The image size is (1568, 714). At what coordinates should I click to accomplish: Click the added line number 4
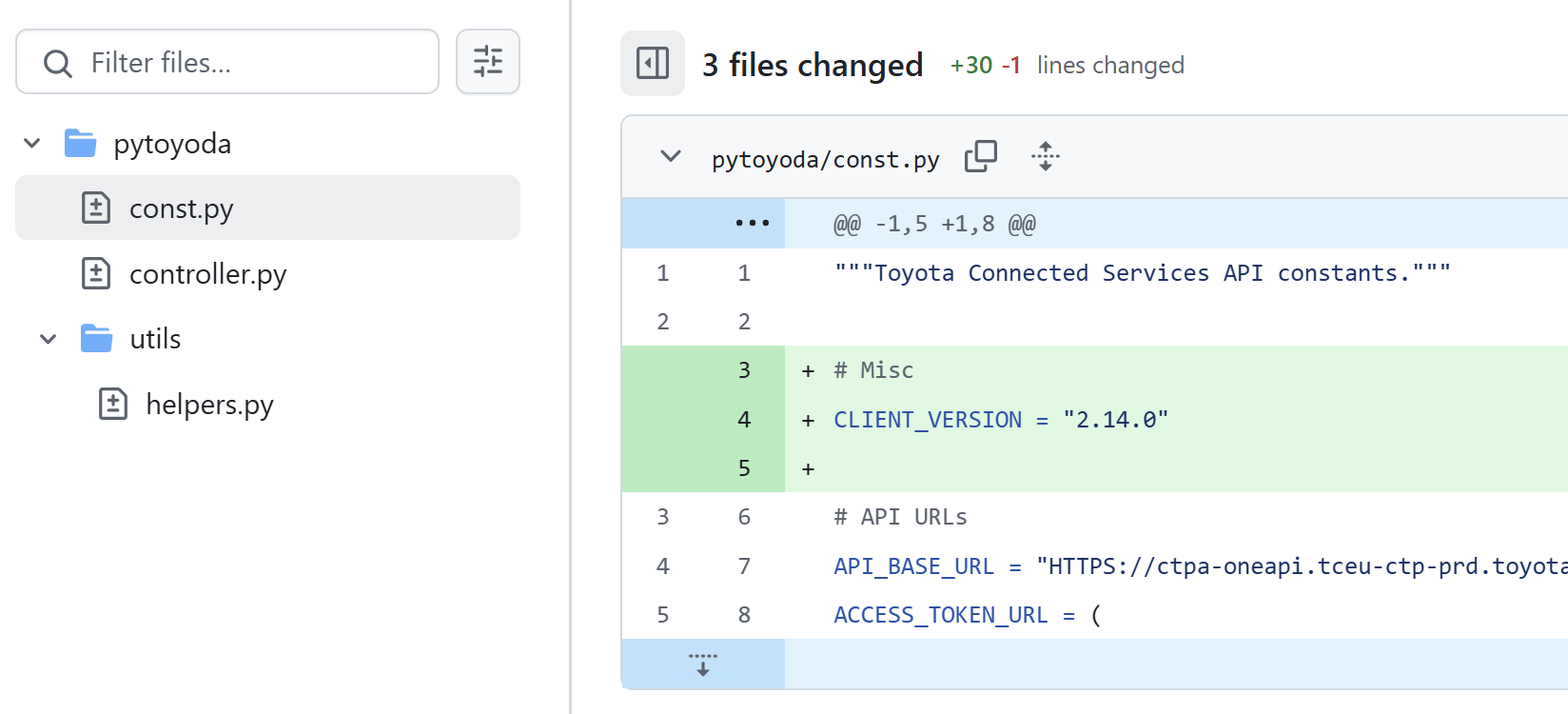point(744,420)
